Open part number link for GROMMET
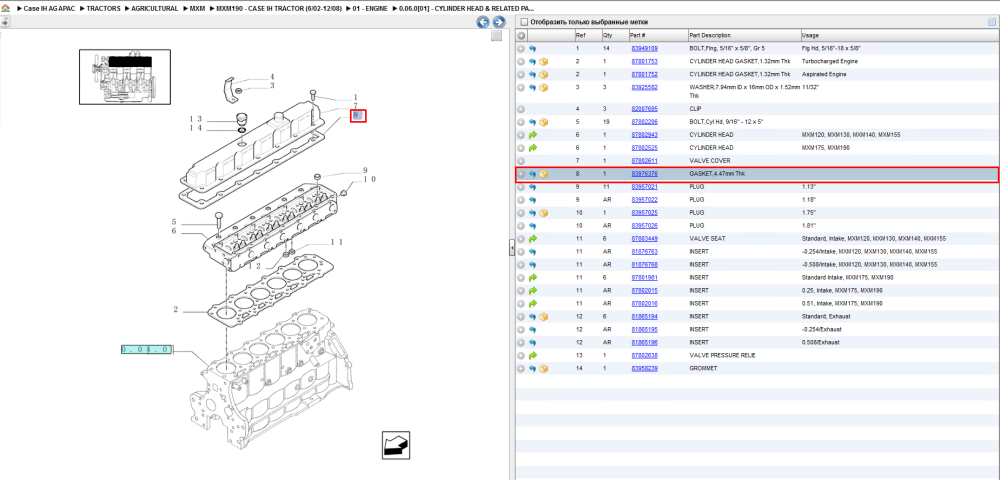The image size is (1000, 480). coord(644,368)
